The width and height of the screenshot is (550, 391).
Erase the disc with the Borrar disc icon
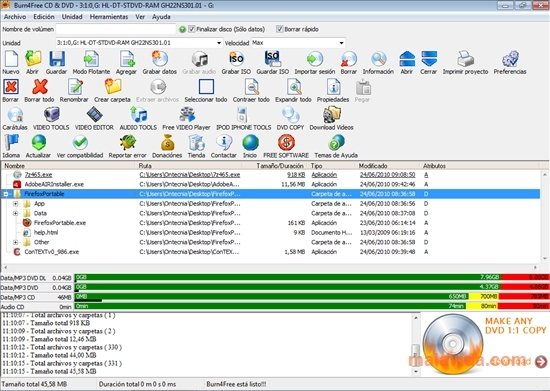tap(349, 59)
